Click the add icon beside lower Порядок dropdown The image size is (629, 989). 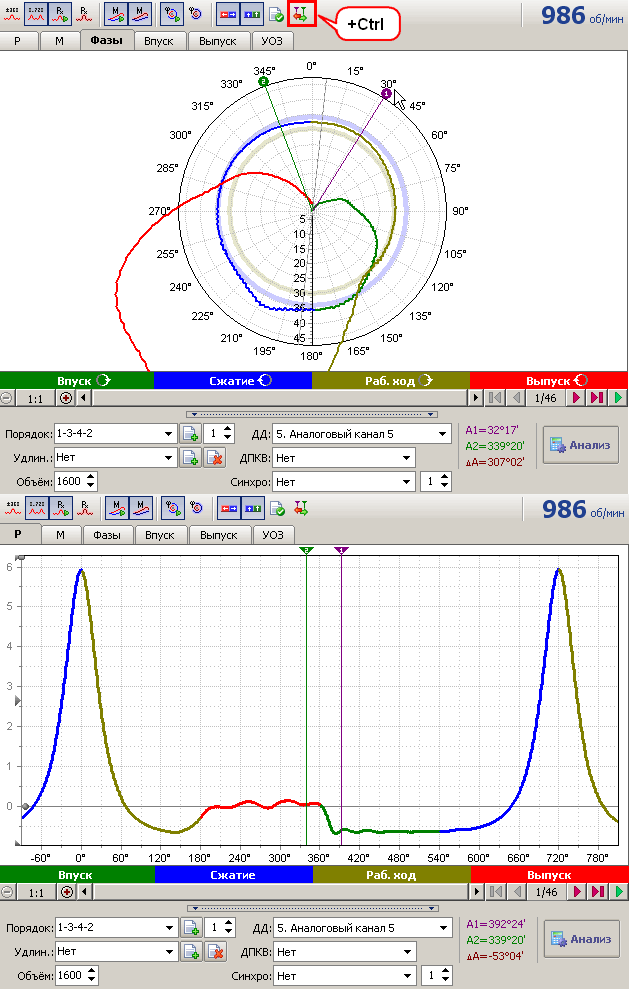coord(190,928)
